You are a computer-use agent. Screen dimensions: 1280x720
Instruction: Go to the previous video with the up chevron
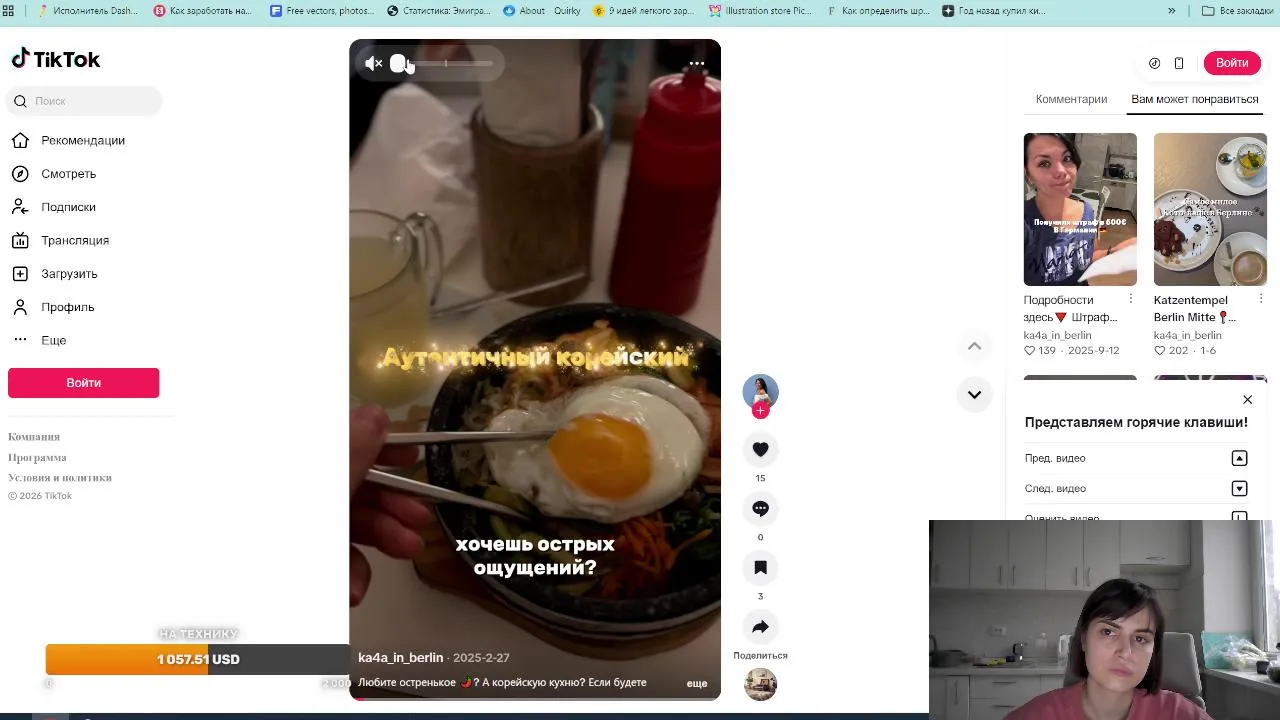[x=974, y=346]
